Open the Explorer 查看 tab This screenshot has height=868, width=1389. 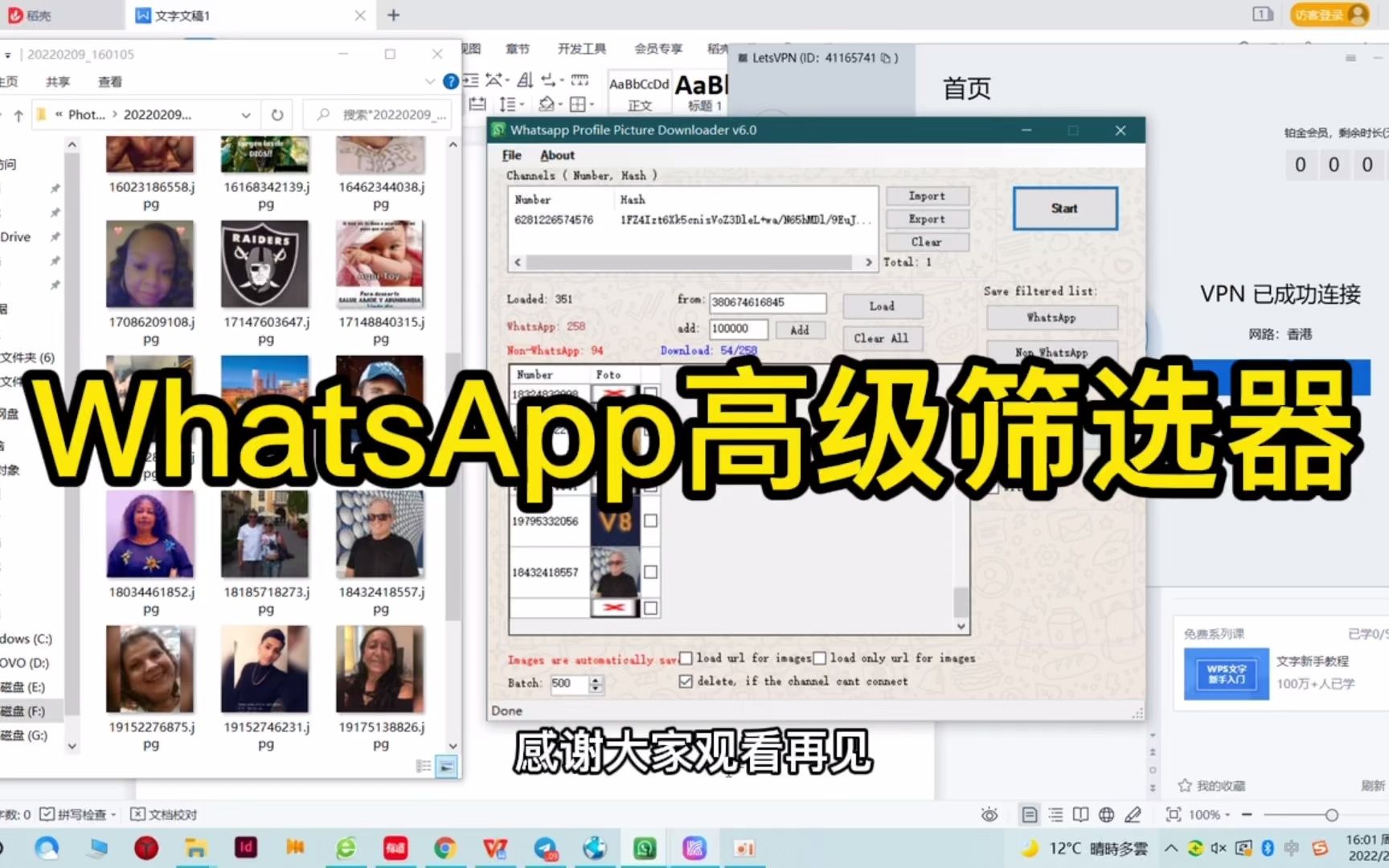(110, 82)
